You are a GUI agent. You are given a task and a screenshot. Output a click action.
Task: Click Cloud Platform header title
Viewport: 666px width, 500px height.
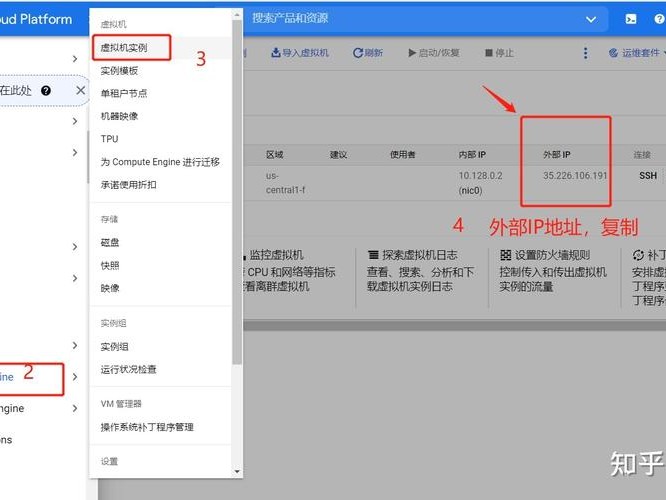36,19
